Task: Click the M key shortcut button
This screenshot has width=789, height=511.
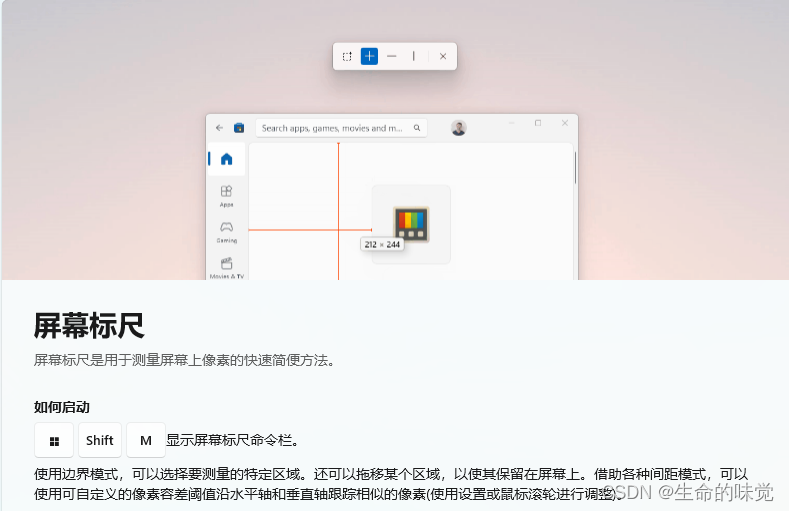Action: [146, 440]
